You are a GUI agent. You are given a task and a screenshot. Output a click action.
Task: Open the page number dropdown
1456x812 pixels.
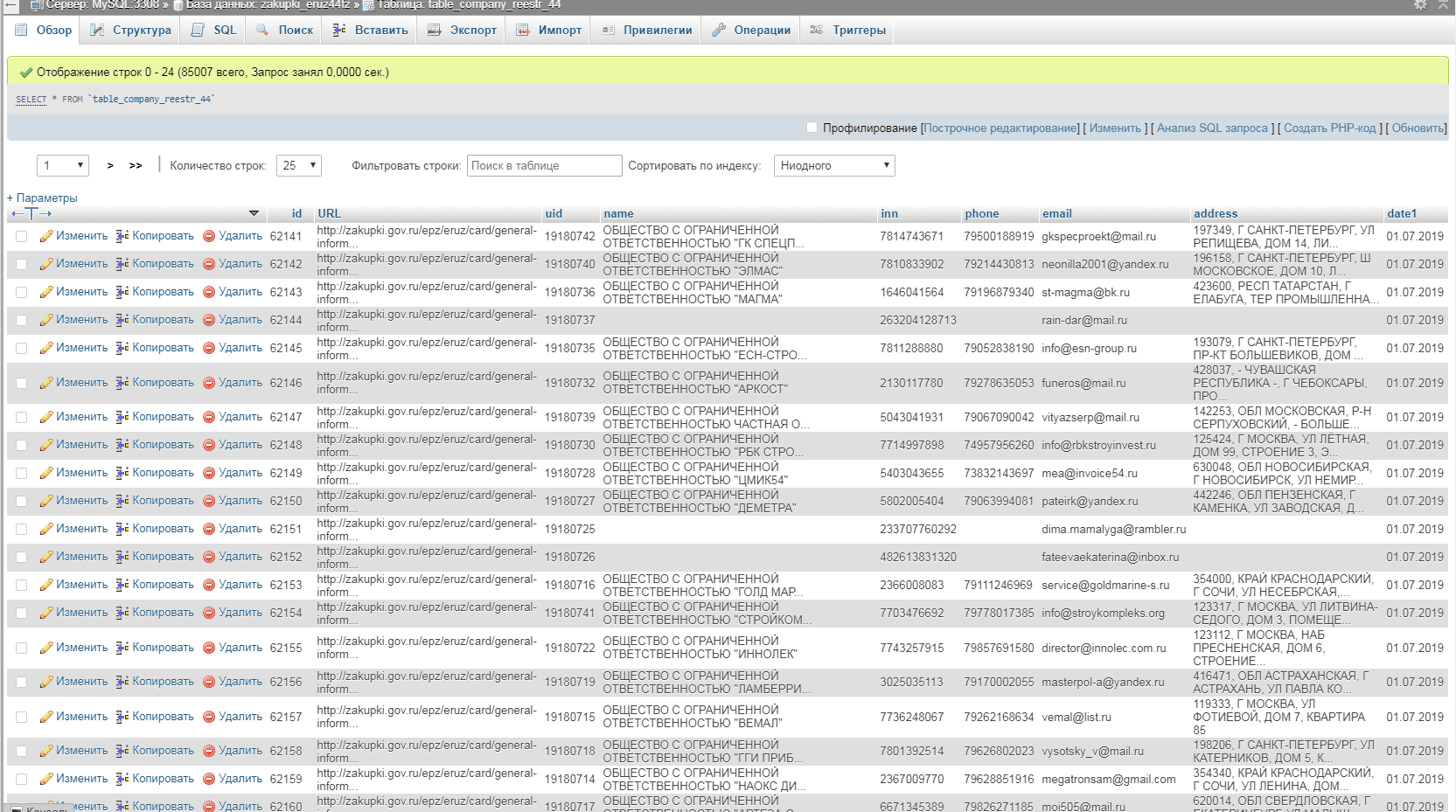click(63, 165)
